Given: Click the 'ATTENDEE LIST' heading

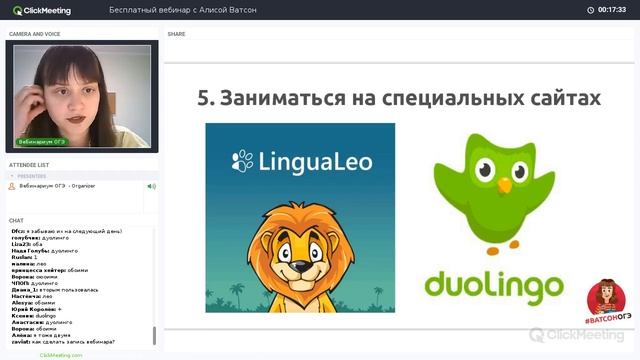Looking at the screenshot, I should pyautogui.click(x=29, y=165).
